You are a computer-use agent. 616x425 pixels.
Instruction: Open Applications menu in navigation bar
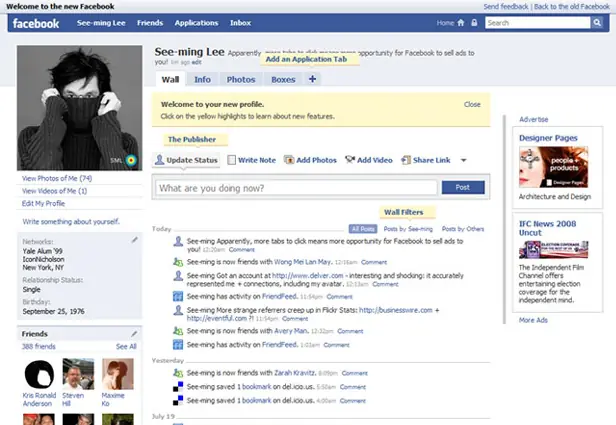tap(196, 23)
